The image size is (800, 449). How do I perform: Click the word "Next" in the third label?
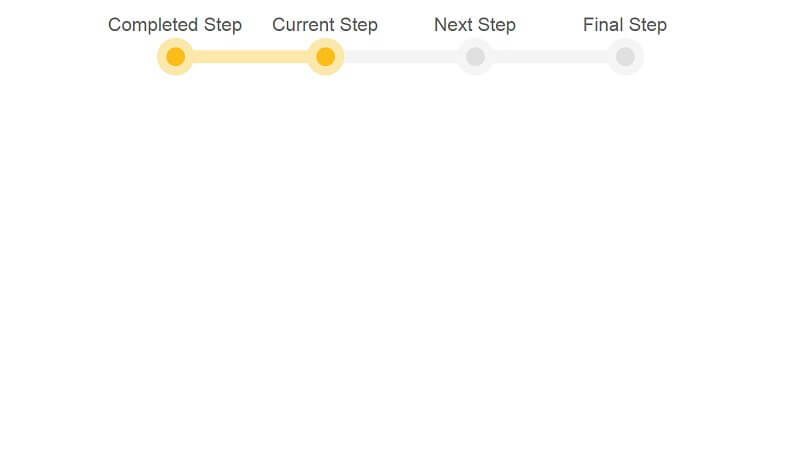[453, 24]
